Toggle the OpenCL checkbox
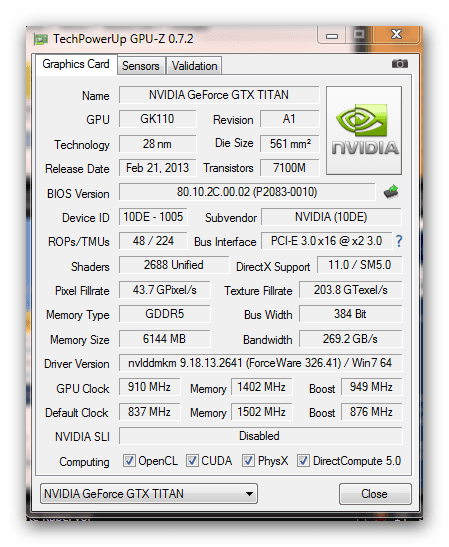This screenshot has width=449, height=547. click(129, 461)
